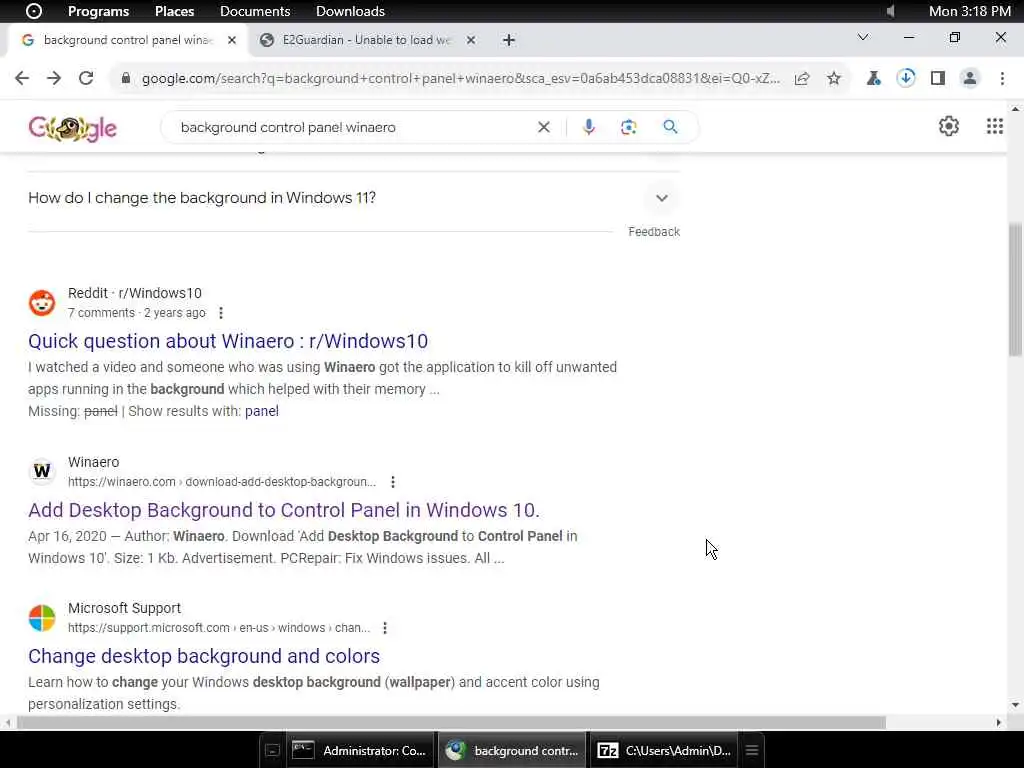Open Google quick settings gear
1024x768 pixels.
pyautogui.click(x=948, y=126)
